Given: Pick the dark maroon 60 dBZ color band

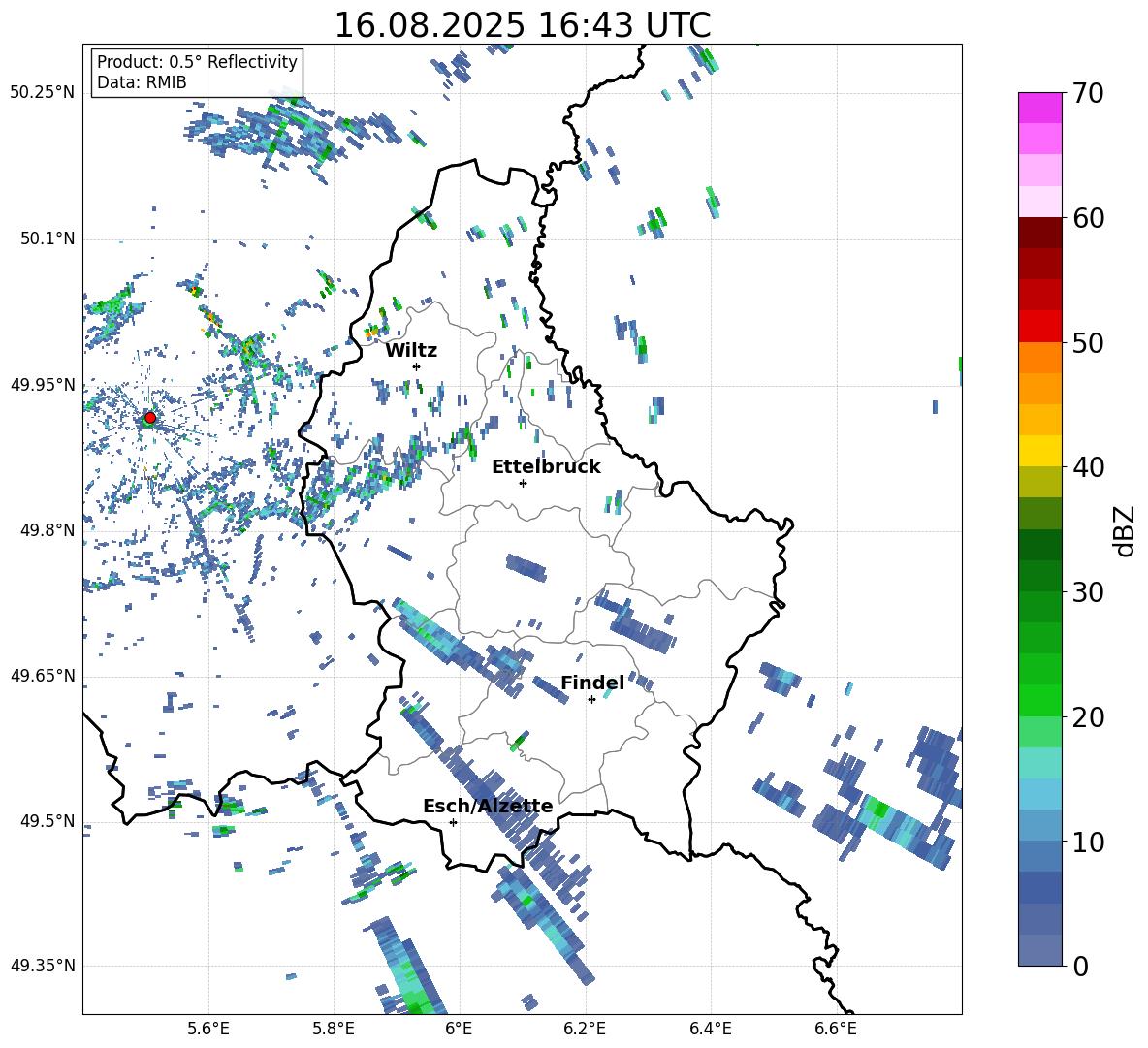Looking at the screenshot, I should (1039, 233).
